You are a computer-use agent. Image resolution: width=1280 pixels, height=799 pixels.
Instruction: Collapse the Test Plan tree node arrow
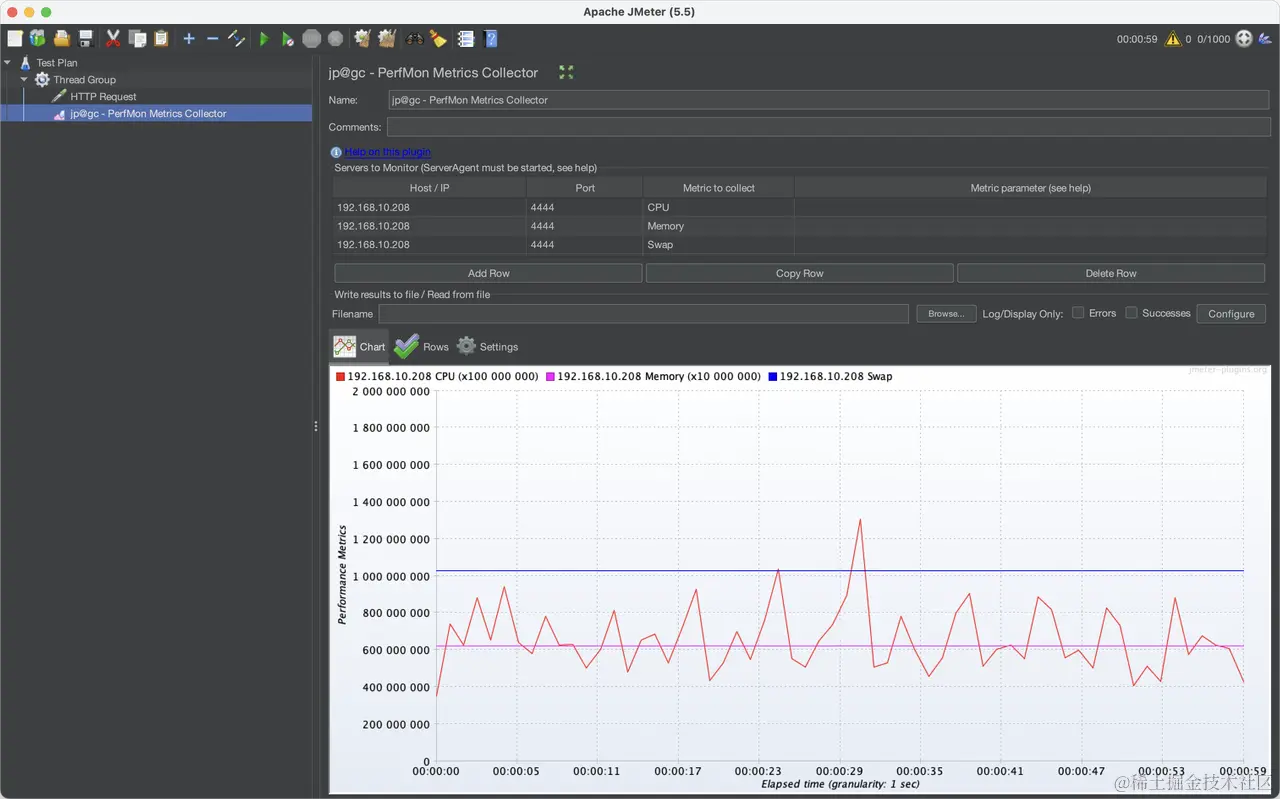click(7, 62)
